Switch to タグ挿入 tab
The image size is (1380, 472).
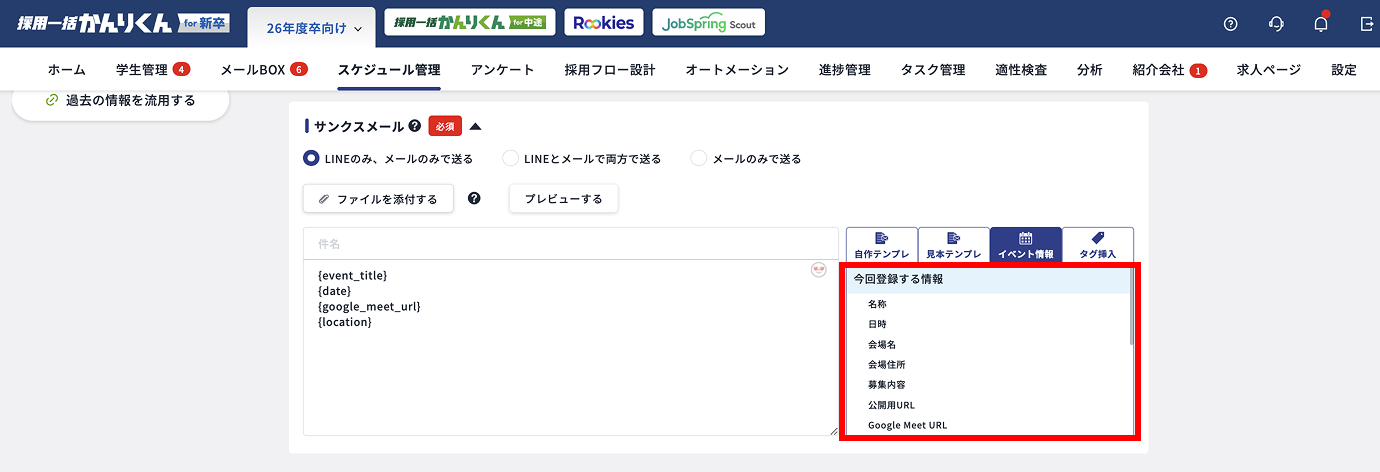click(1097, 245)
